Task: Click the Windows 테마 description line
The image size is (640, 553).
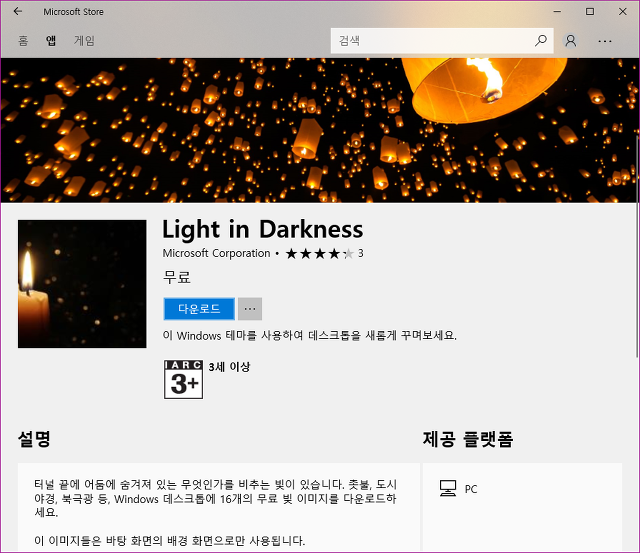Action: tap(309, 335)
